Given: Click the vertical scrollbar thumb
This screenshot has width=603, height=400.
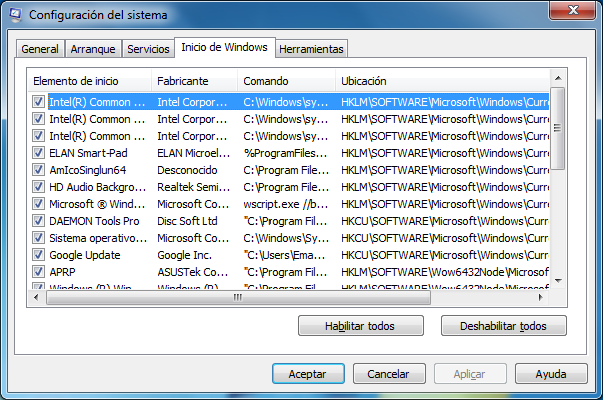Looking at the screenshot, I should click(558, 128).
